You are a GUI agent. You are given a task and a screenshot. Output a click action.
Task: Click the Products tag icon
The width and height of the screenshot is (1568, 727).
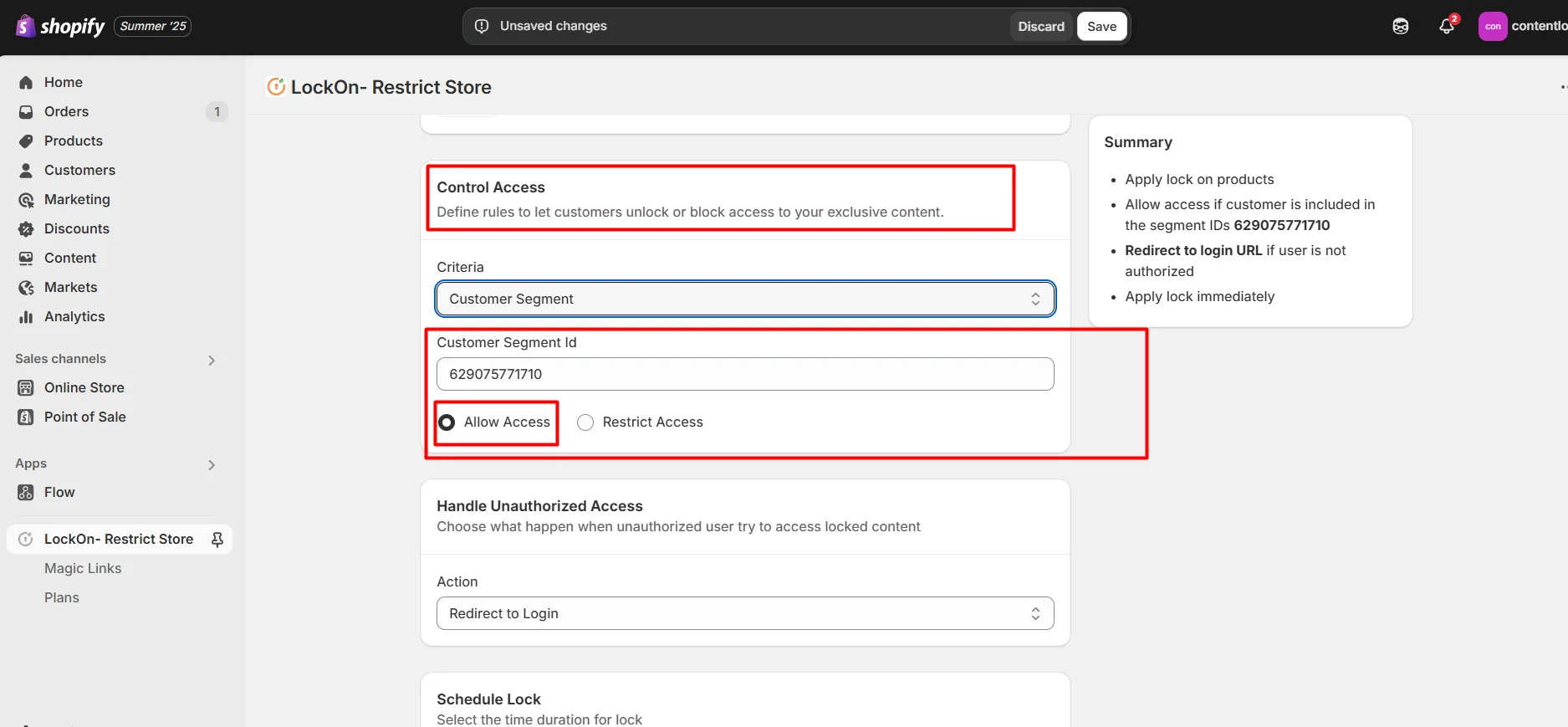(26, 141)
